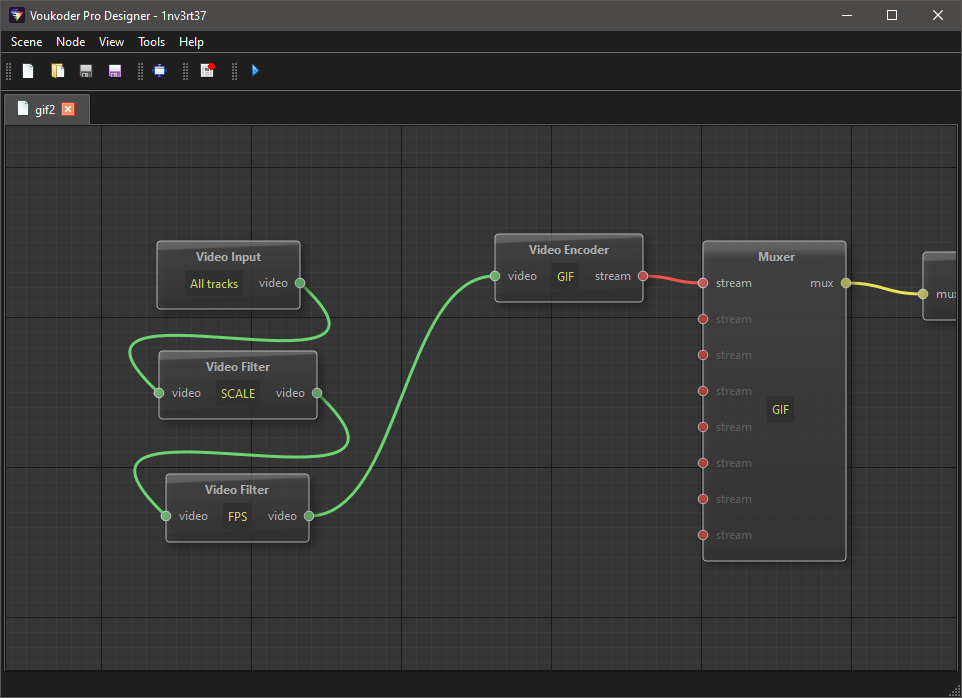Screen dimensions: 962x698
Task: Select the FPS Video Filter node title
Action: click(237, 489)
